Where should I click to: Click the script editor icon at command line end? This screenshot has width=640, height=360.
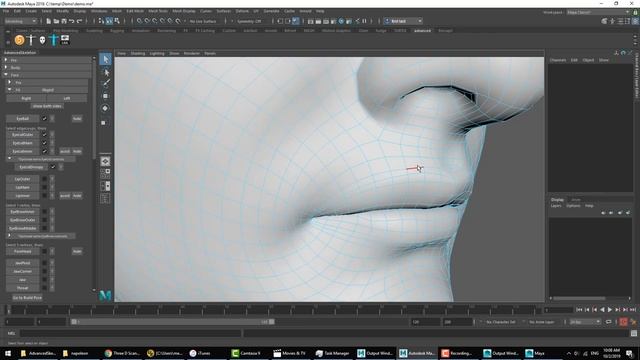(633, 333)
